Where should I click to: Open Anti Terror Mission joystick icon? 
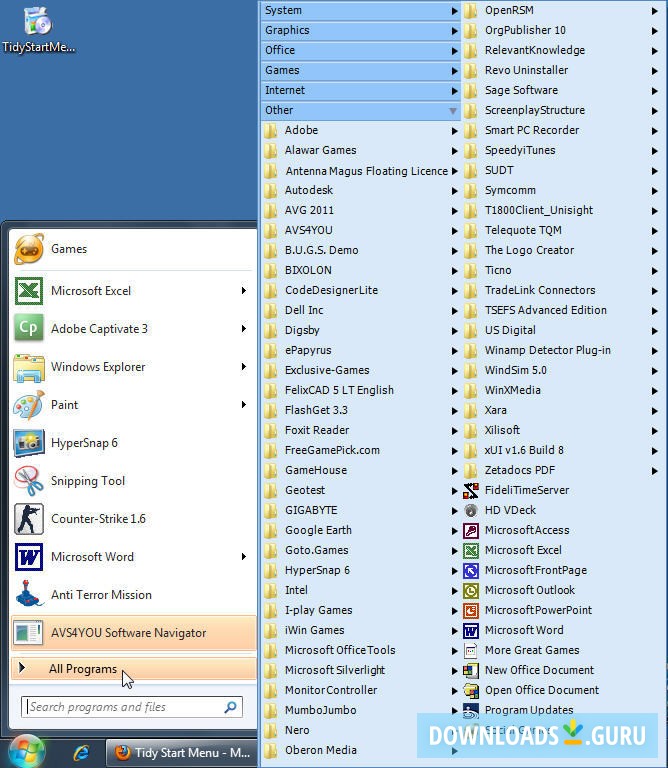[29, 594]
